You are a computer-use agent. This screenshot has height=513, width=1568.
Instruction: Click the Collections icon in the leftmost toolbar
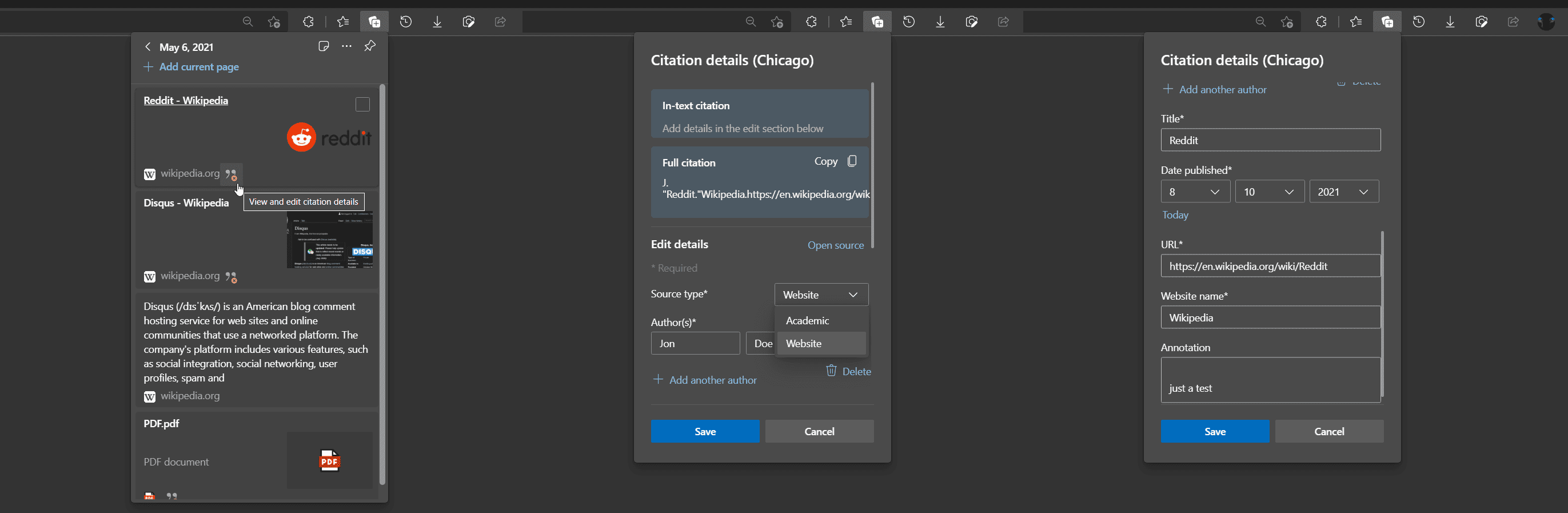point(374,22)
